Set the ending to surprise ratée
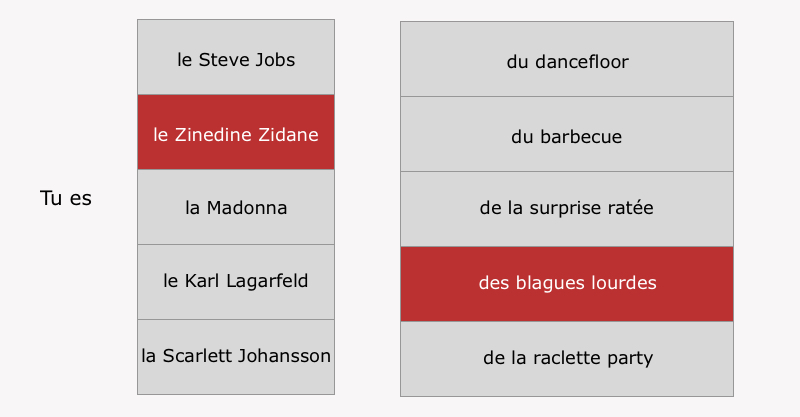 tap(567, 209)
